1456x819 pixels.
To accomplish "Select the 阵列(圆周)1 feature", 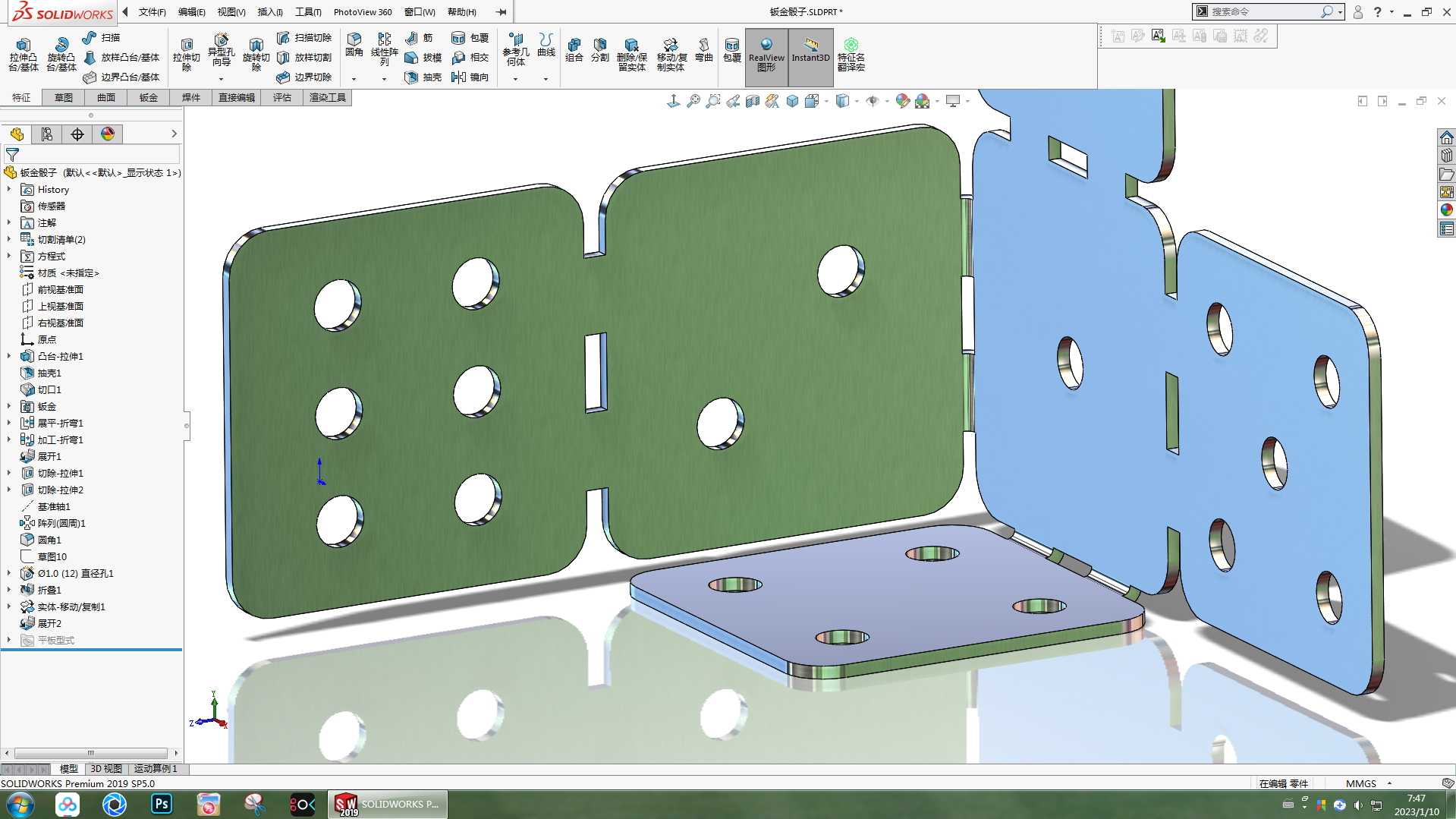I will coord(61,523).
